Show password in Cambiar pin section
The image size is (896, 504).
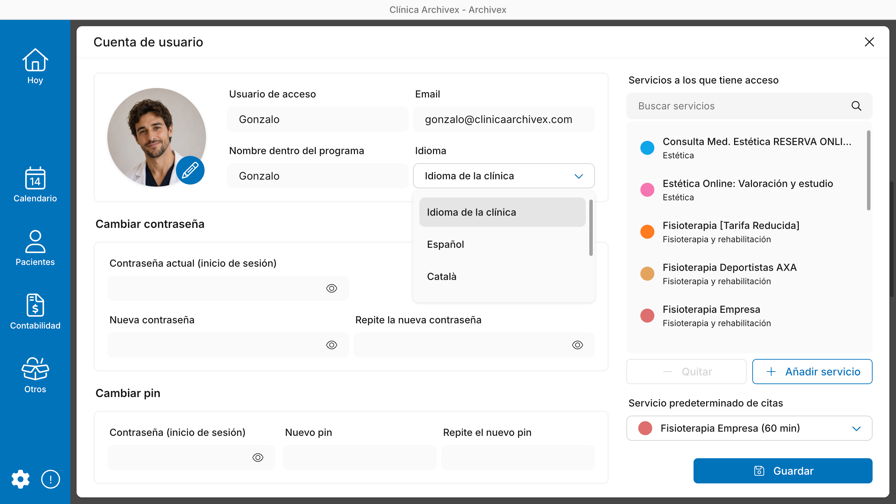[x=258, y=457]
